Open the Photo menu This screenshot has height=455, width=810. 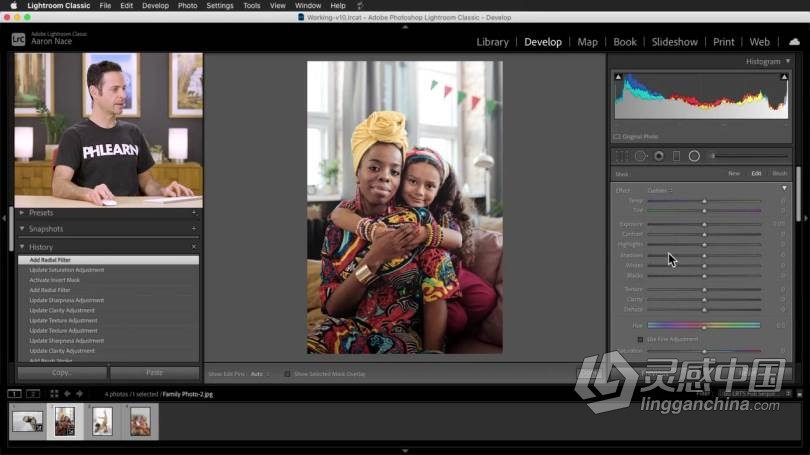188,6
